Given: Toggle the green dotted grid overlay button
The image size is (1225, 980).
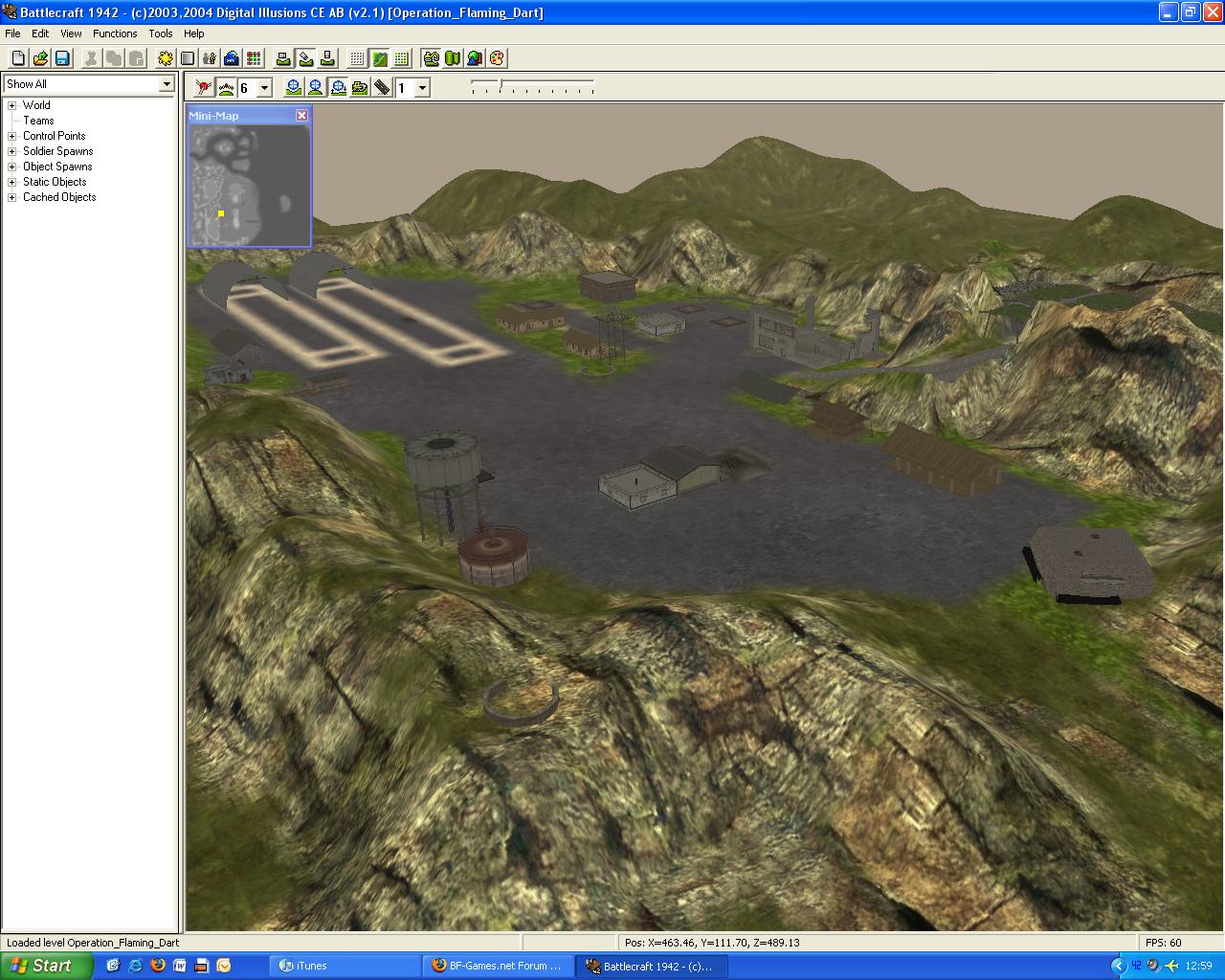Looking at the screenshot, I should (x=402, y=58).
